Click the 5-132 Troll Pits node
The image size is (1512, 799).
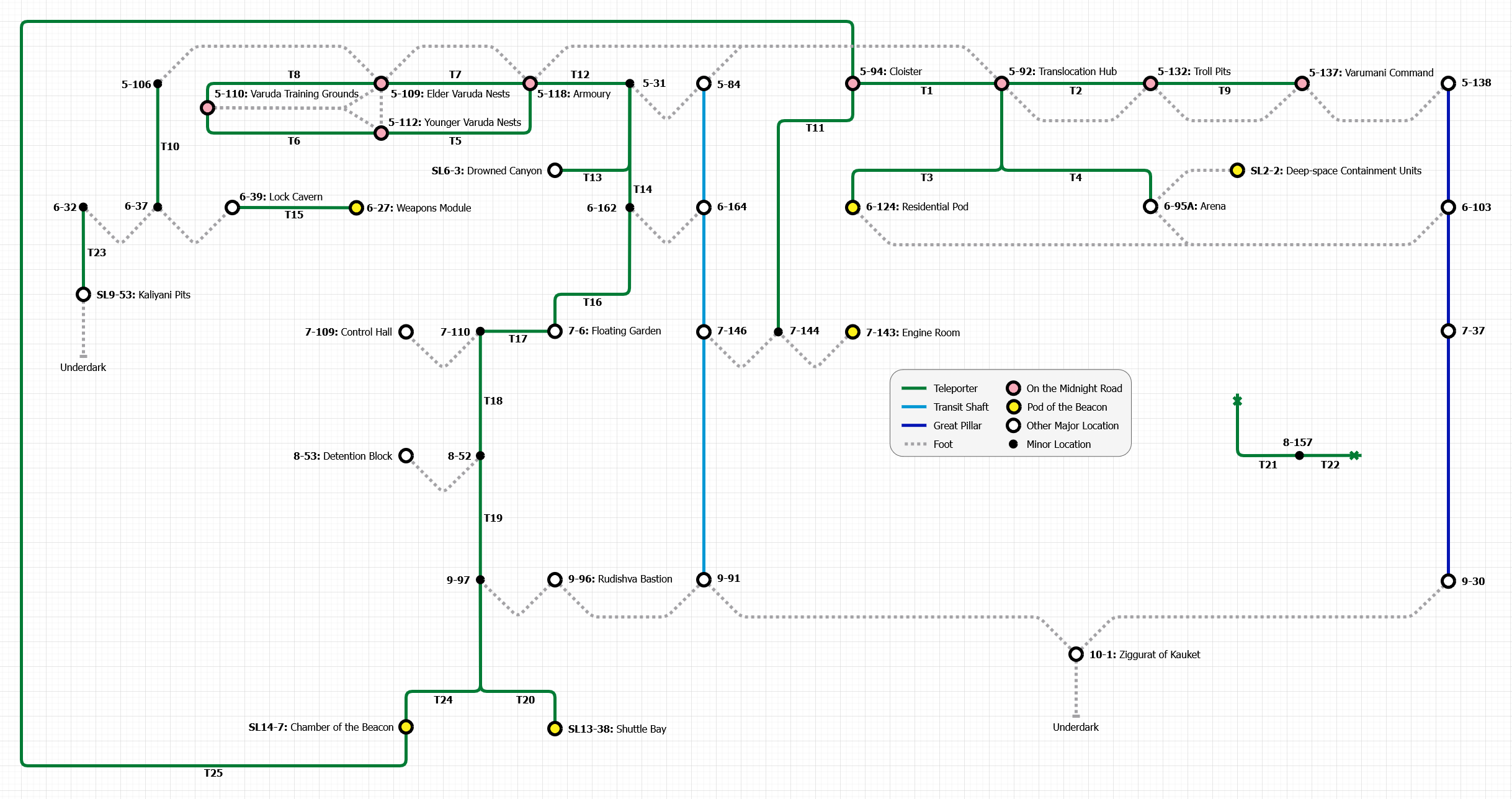[x=1150, y=83]
